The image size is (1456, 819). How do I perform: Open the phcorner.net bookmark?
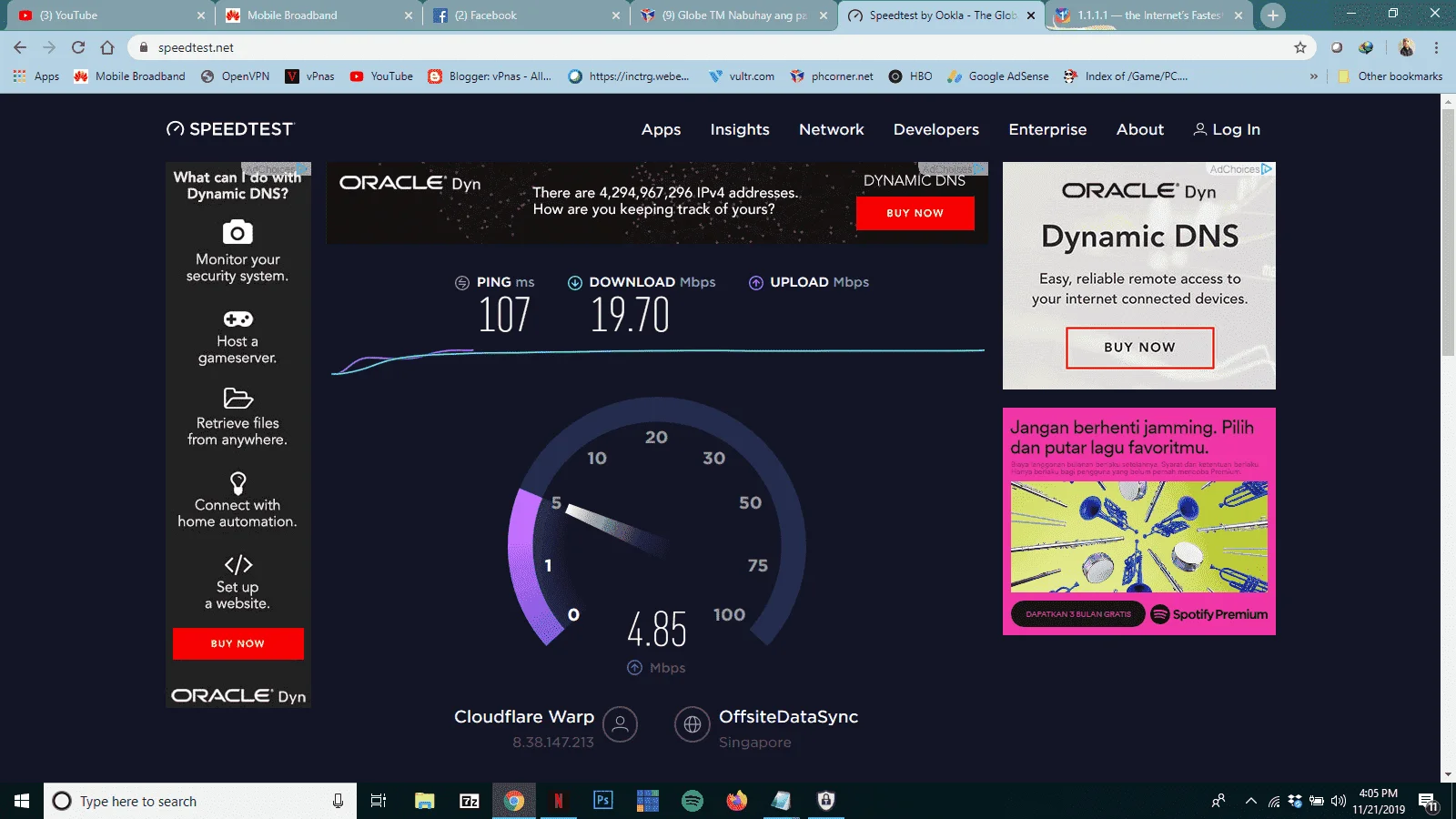pyautogui.click(x=832, y=76)
